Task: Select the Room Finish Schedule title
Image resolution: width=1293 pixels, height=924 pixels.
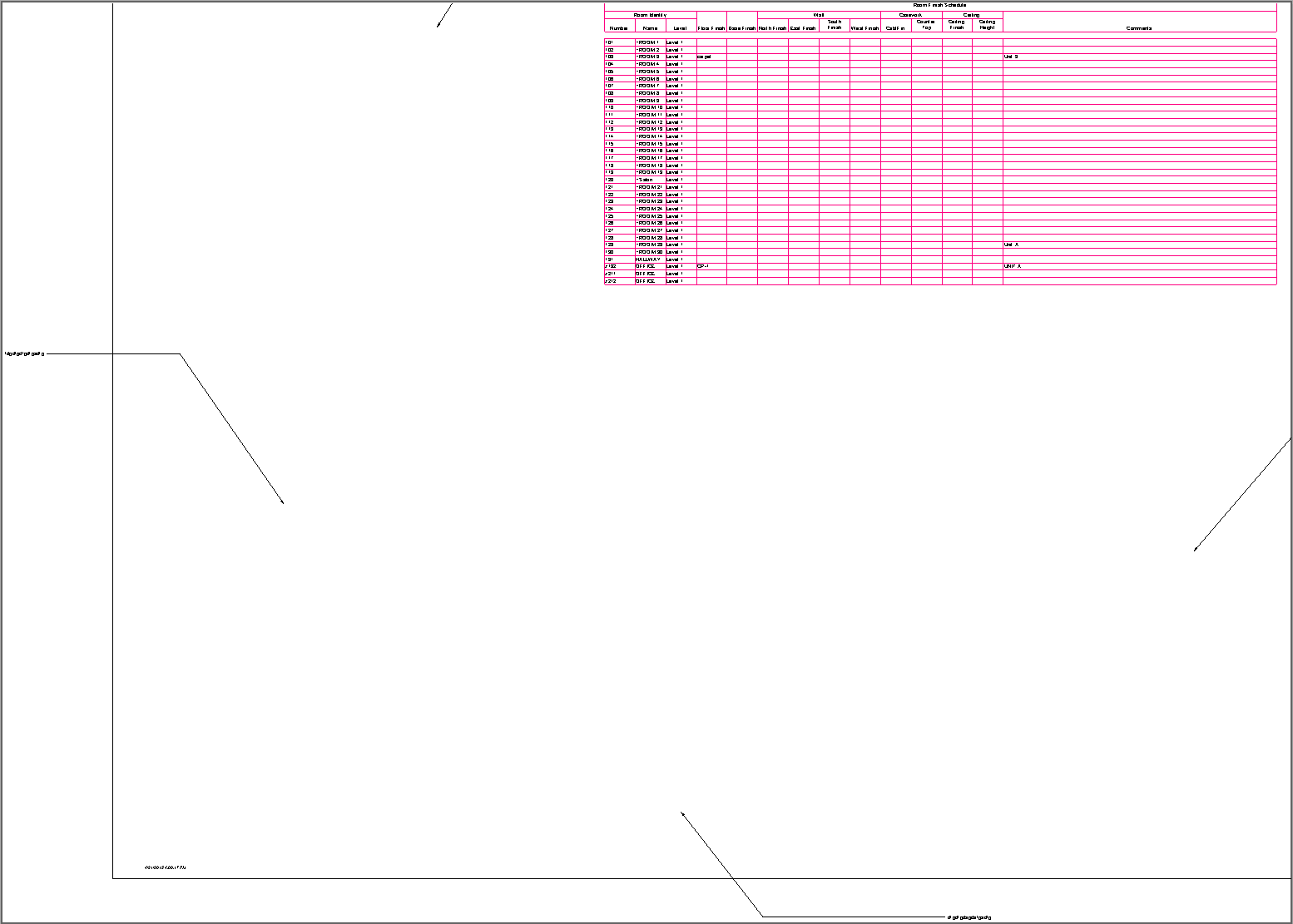Action: coord(939,4)
